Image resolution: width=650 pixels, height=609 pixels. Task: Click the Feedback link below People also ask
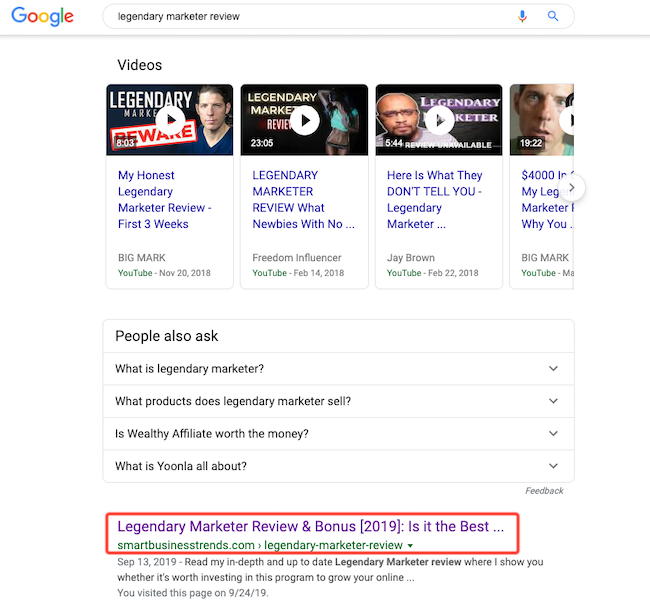pyautogui.click(x=544, y=491)
